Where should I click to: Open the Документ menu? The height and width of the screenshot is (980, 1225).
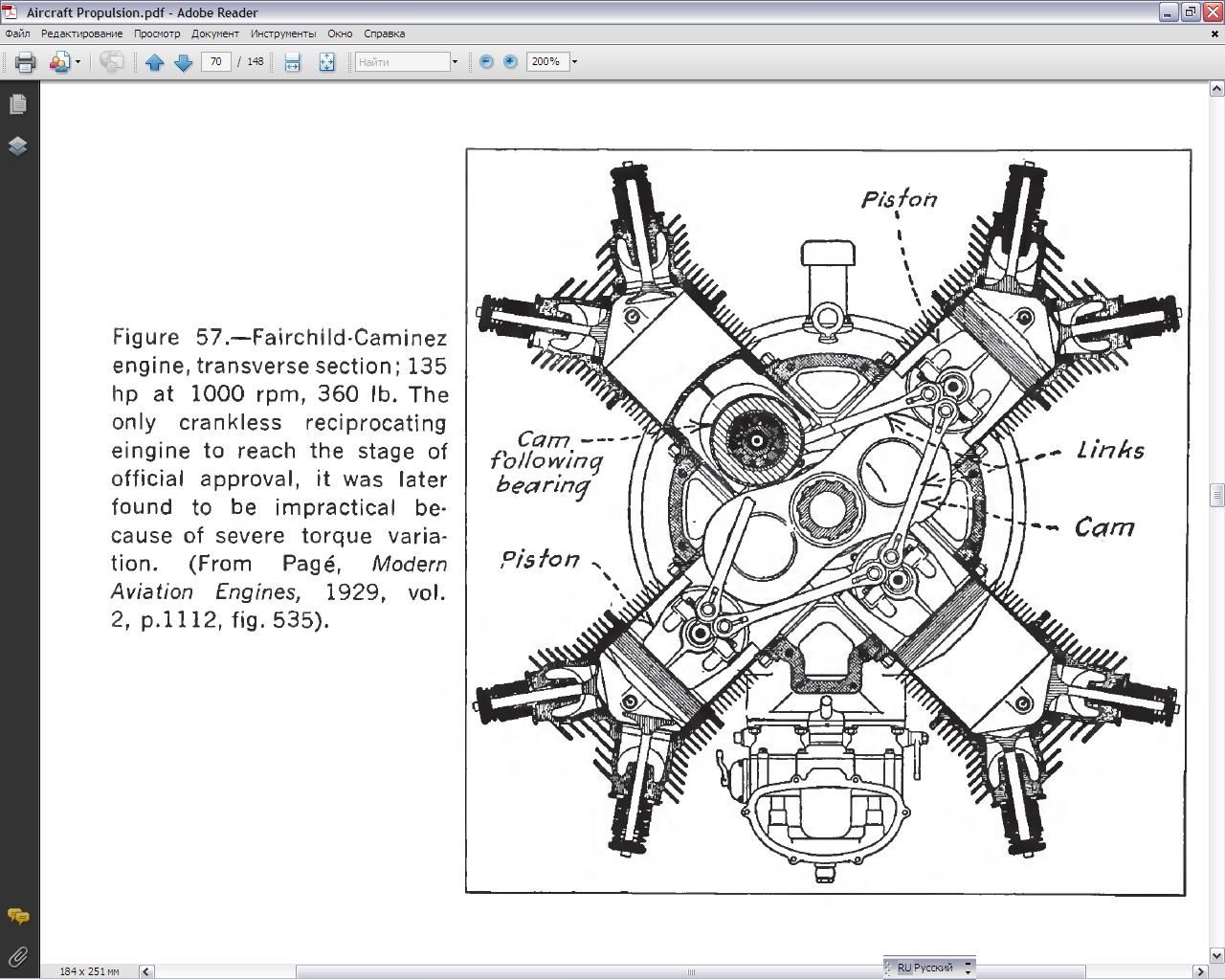(x=215, y=33)
